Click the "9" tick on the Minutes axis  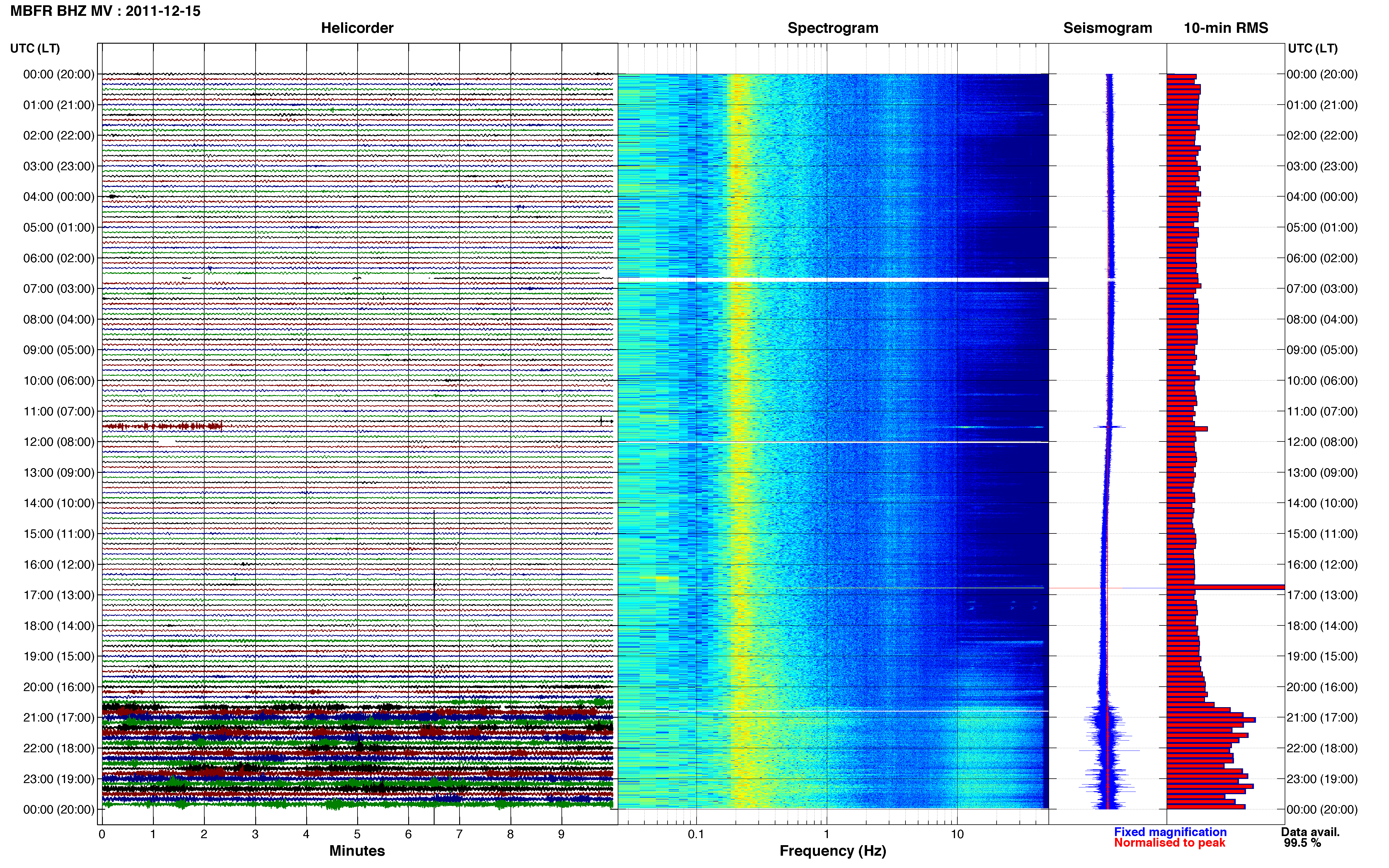coord(561,834)
